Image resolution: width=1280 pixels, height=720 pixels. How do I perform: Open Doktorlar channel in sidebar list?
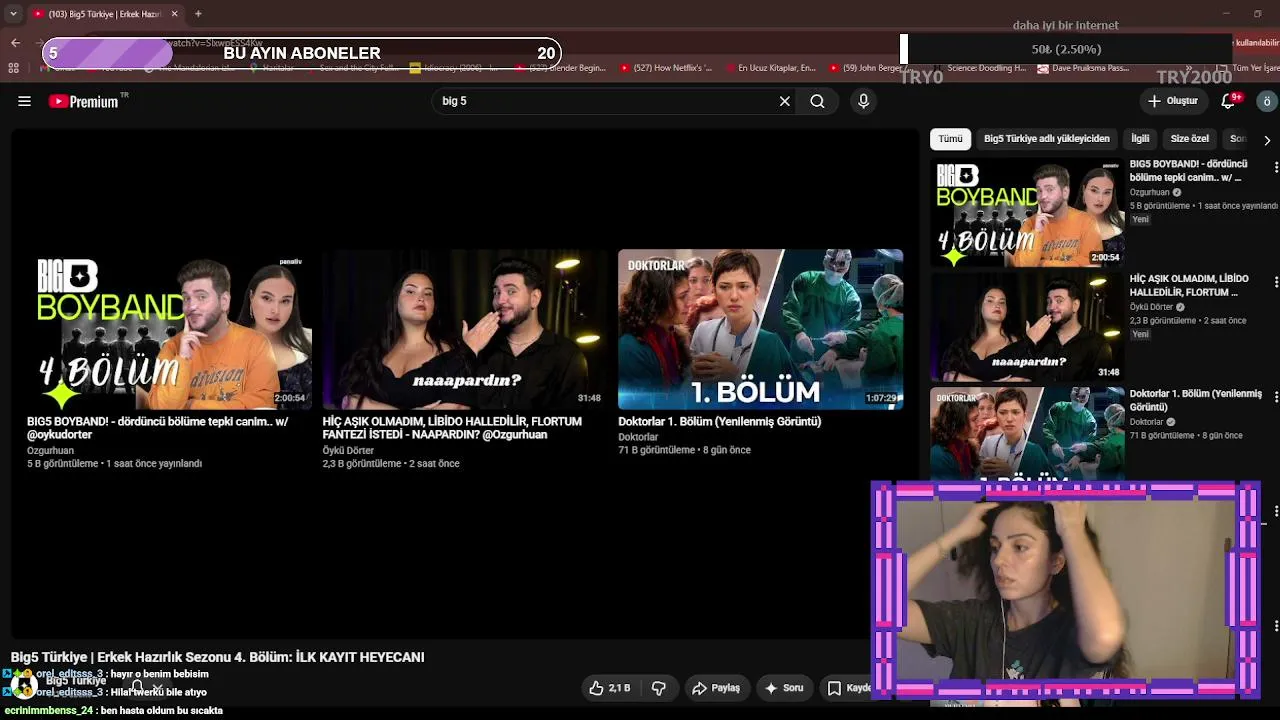pos(1147,422)
